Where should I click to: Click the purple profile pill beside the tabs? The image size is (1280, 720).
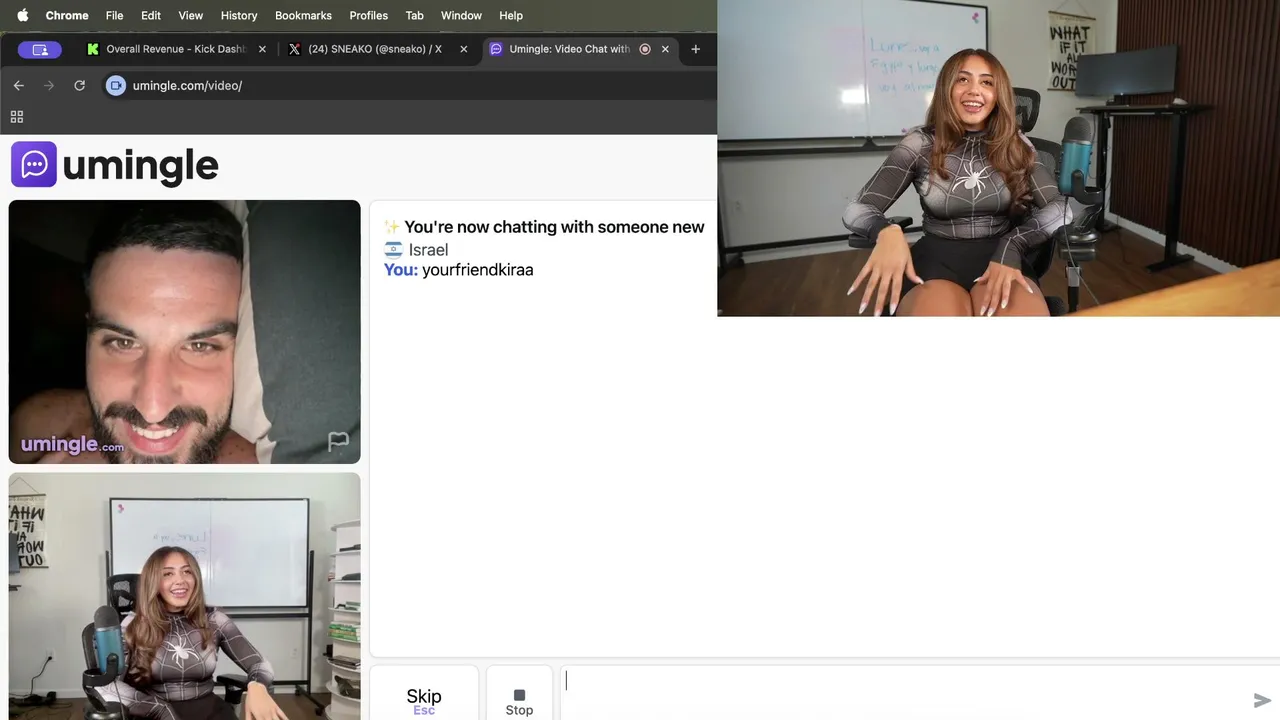pyautogui.click(x=40, y=49)
